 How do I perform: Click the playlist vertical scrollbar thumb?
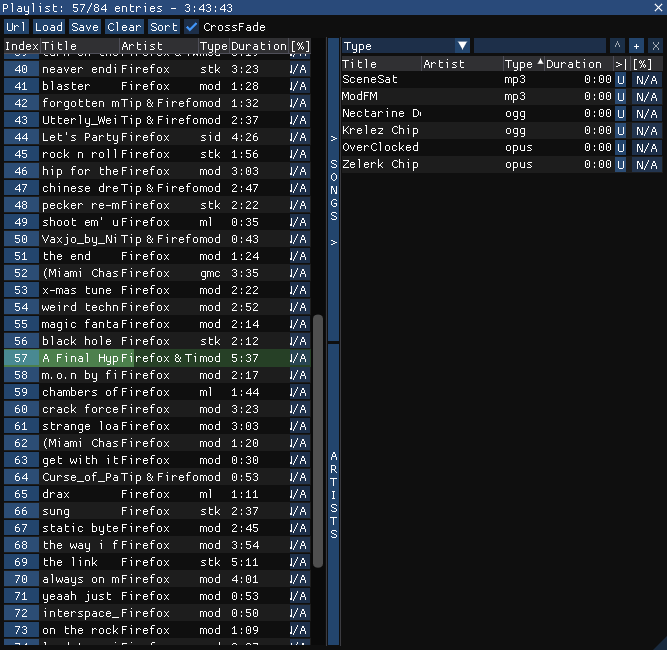[x=317, y=441]
